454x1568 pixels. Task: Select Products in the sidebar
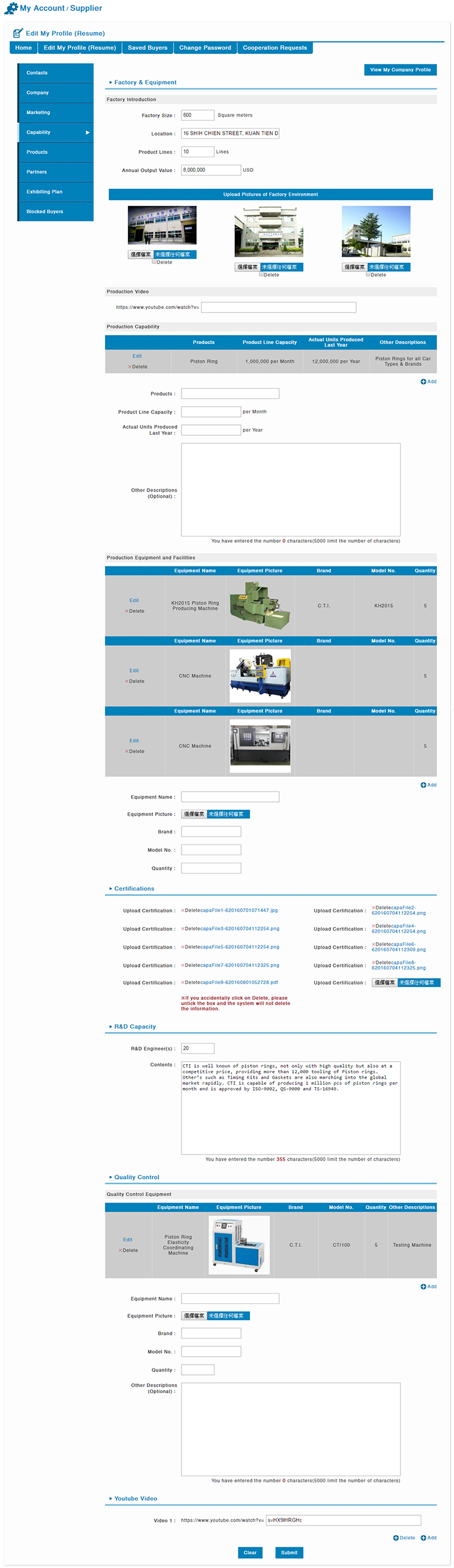pyautogui.click(x=56, y=152)
